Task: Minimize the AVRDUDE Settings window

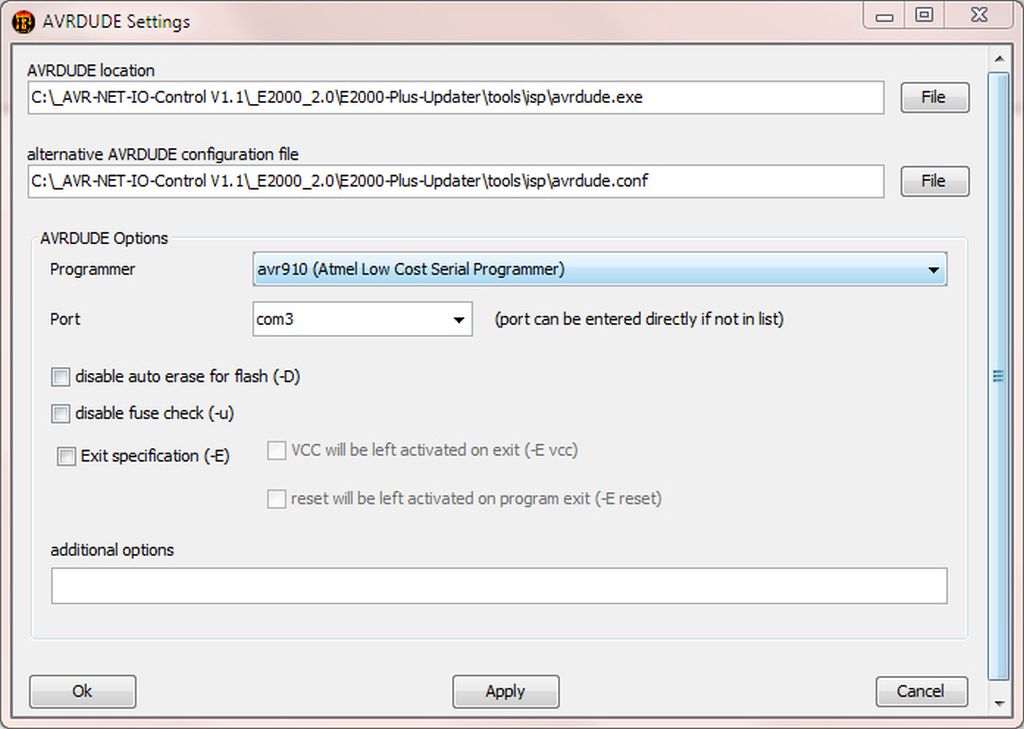Action: click(x=885, y=16)
